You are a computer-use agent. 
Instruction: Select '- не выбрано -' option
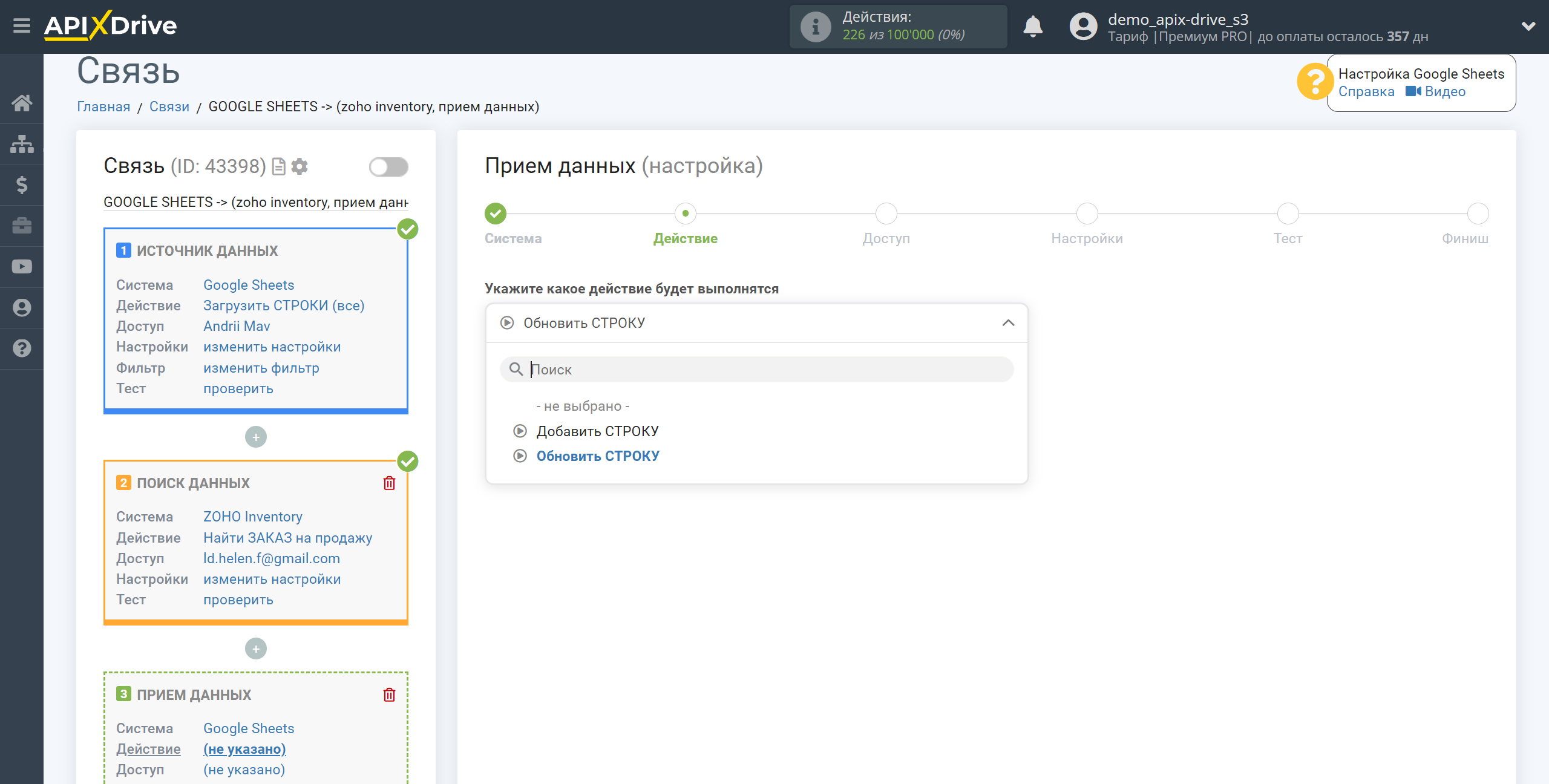coord(583,406)
